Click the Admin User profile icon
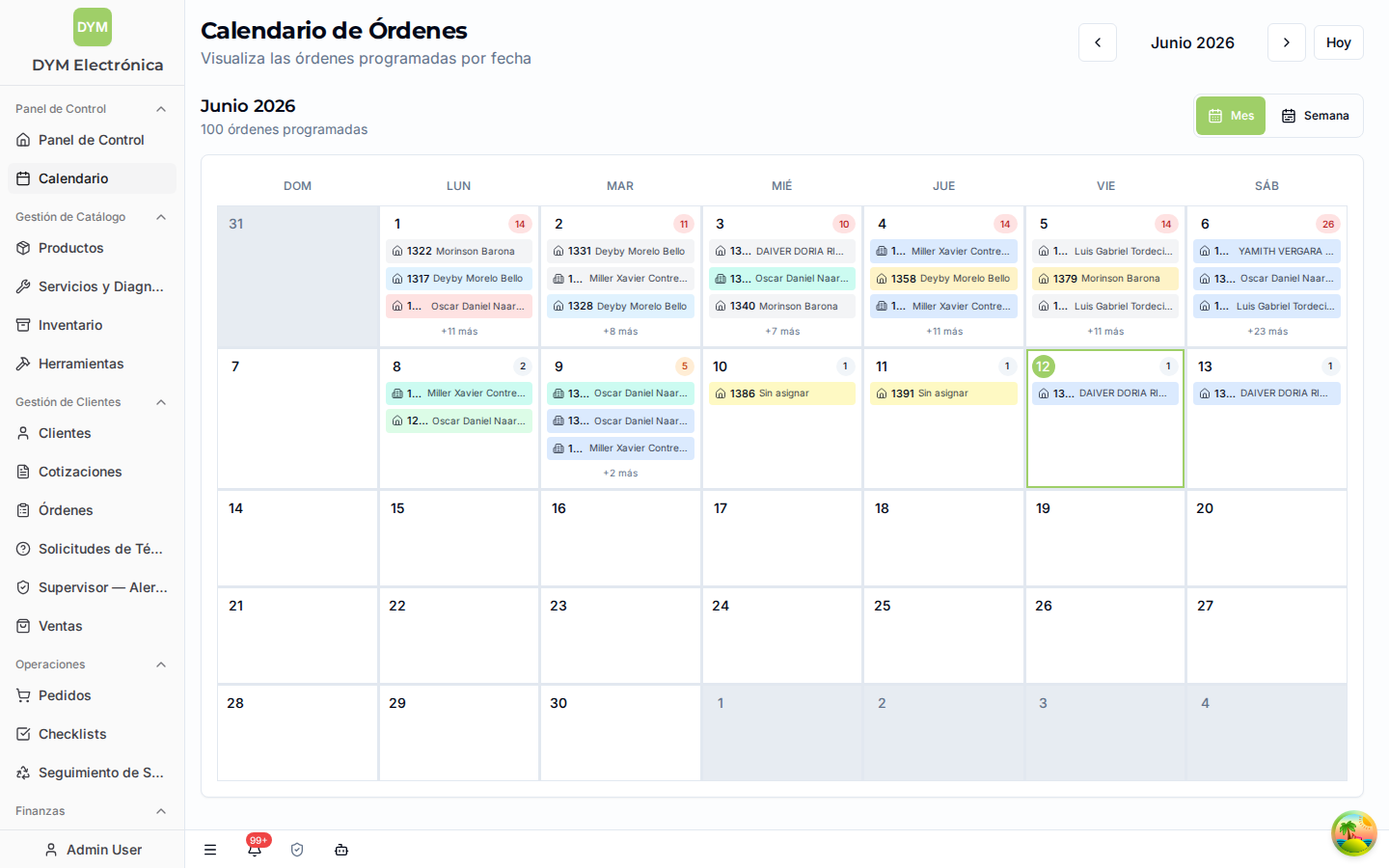This screenshot has width=1389, height=868. pyautogui.click(x=51, y=850)
